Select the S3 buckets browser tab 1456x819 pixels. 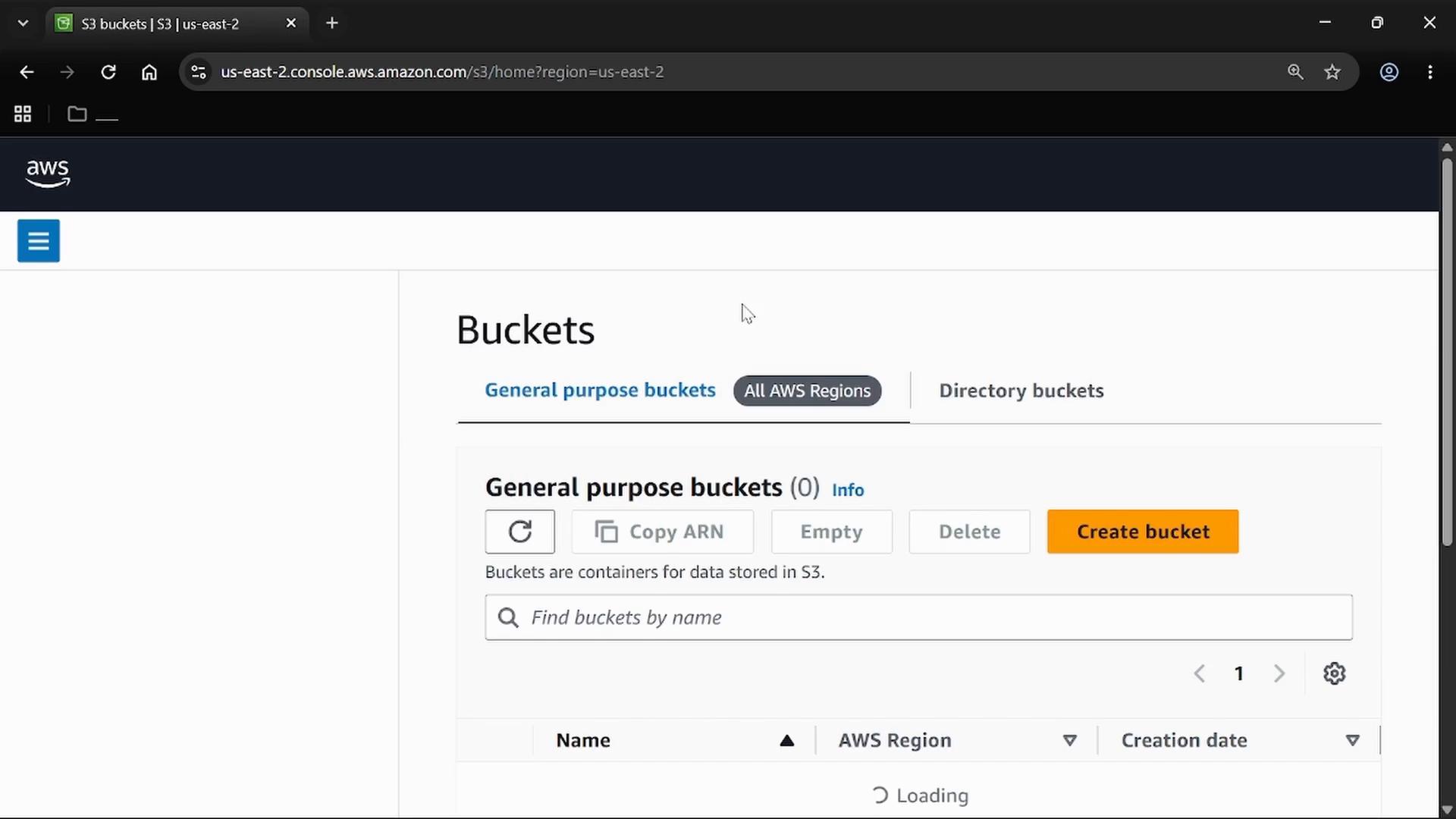[176, 24]
